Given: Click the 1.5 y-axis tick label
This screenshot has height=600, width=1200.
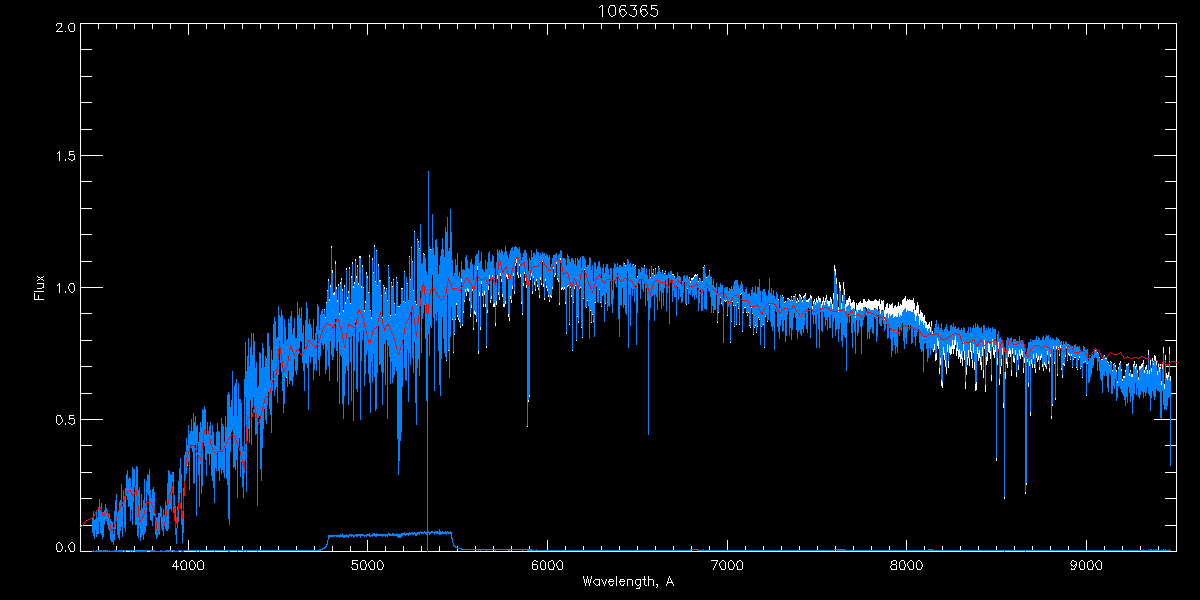Looking at the screenshot, I should click(62, 157).
